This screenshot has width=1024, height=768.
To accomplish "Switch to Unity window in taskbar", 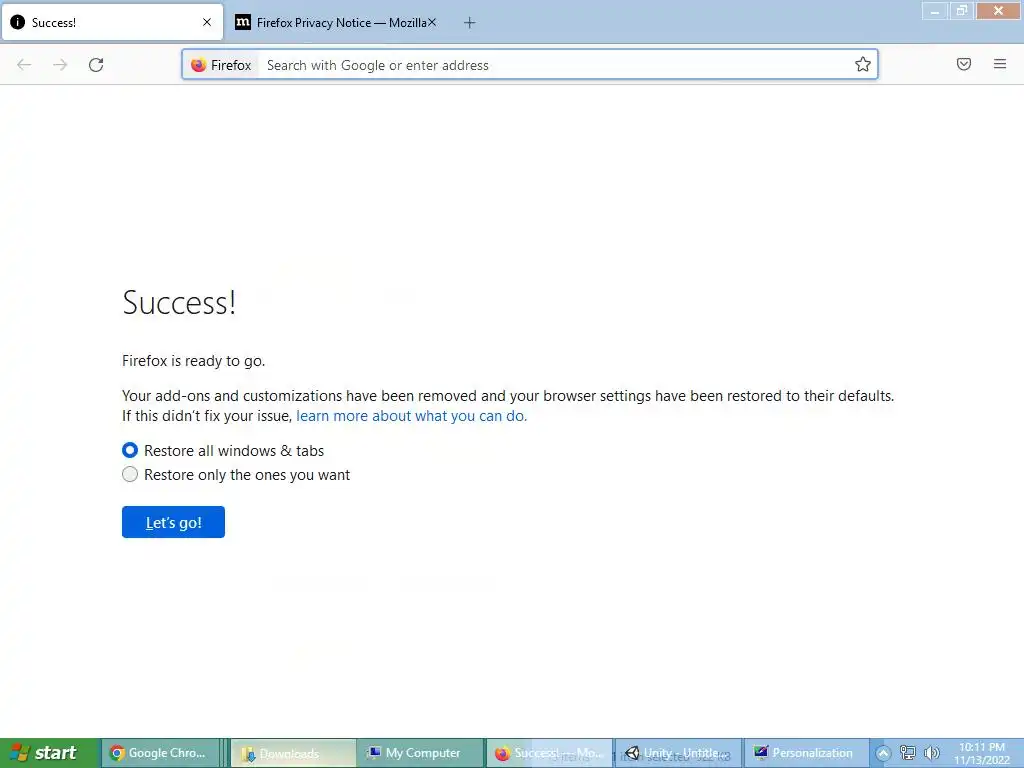I will click(x=677, y=753).
